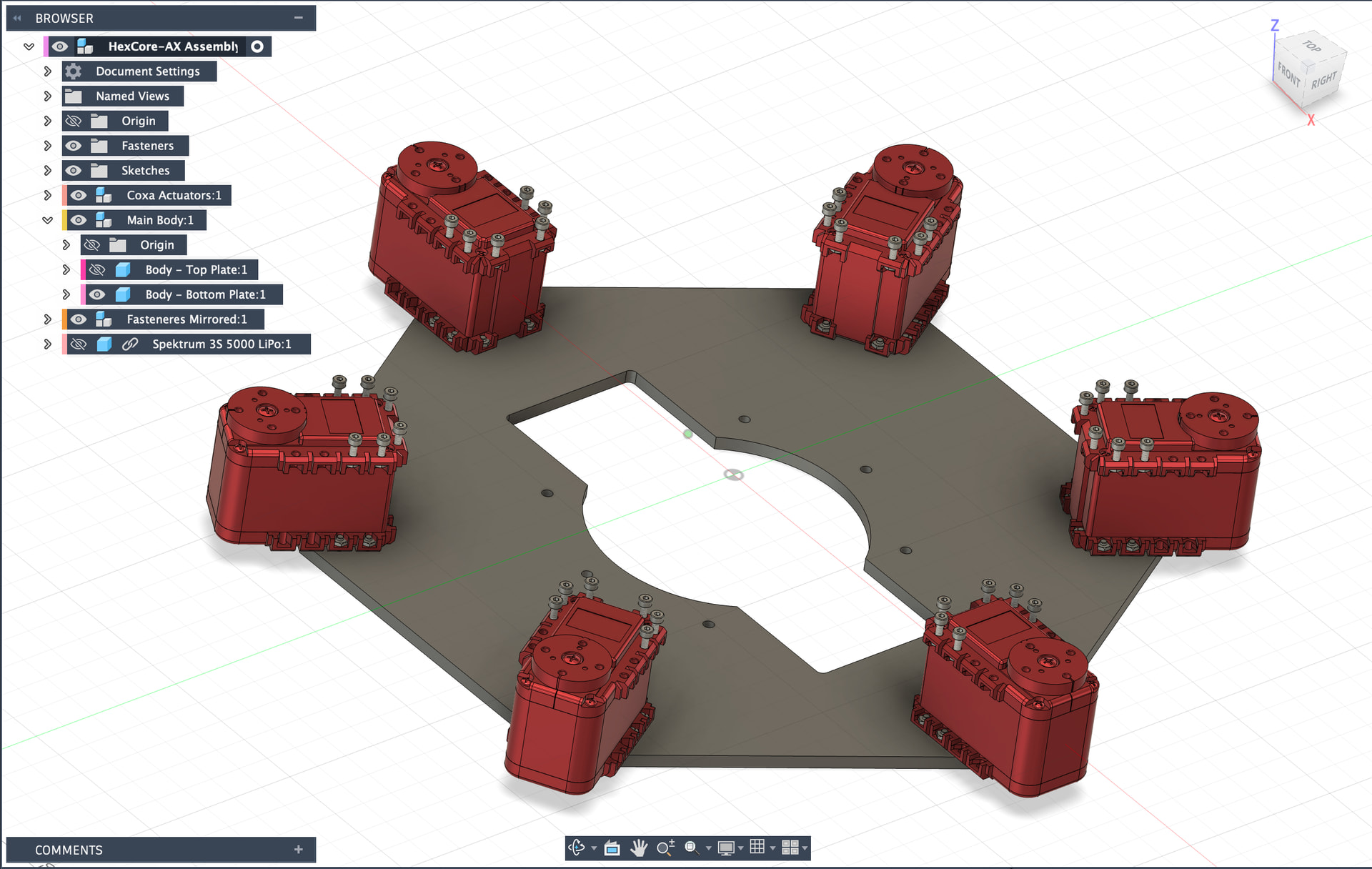This screenshot has height=869, width=1372.
Task: Click the Zoom Window magnifier icon
Action: point(691,848)
